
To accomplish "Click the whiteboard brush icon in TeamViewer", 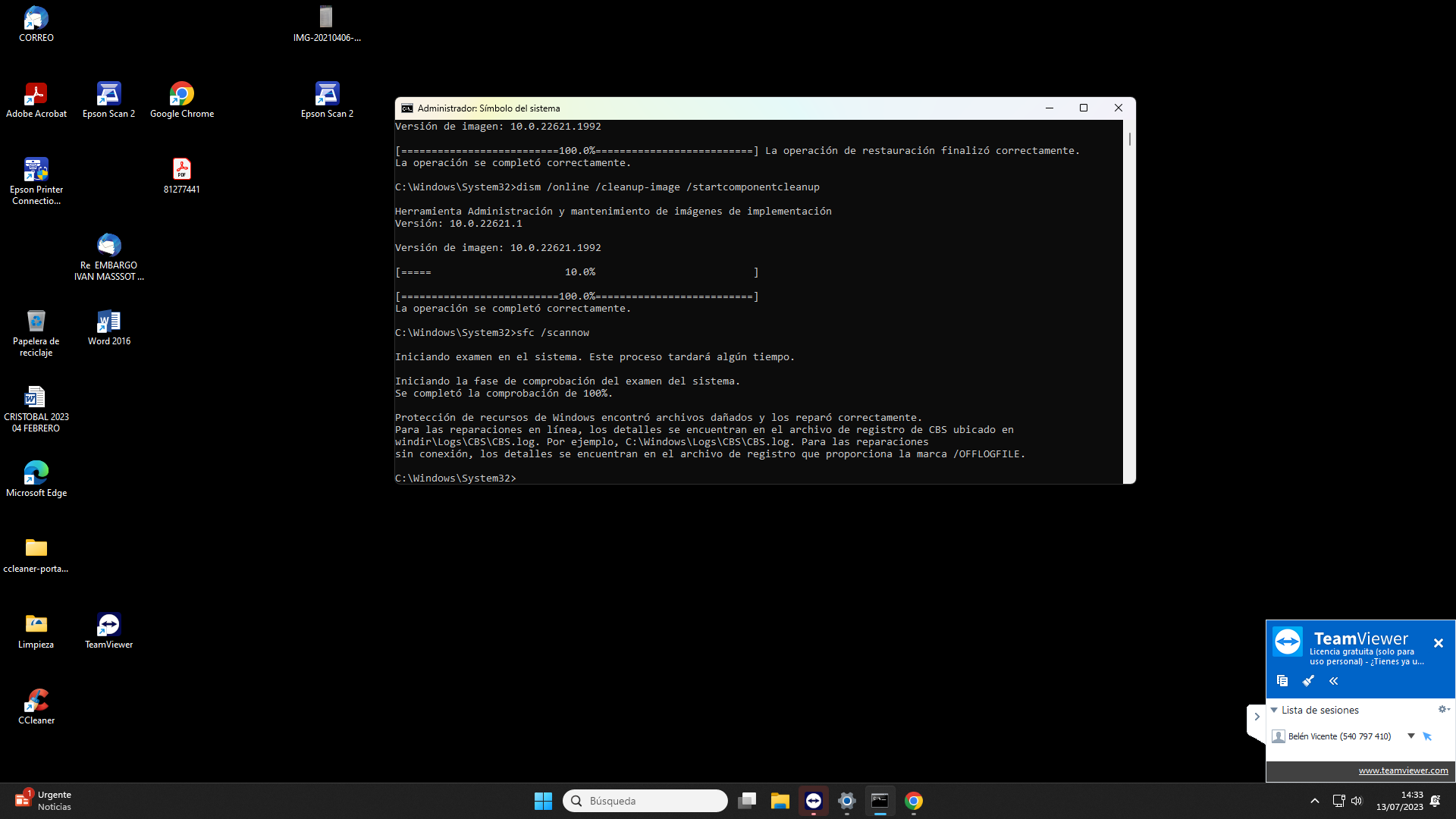I will pyautogui.click(x=1308, y=681).
